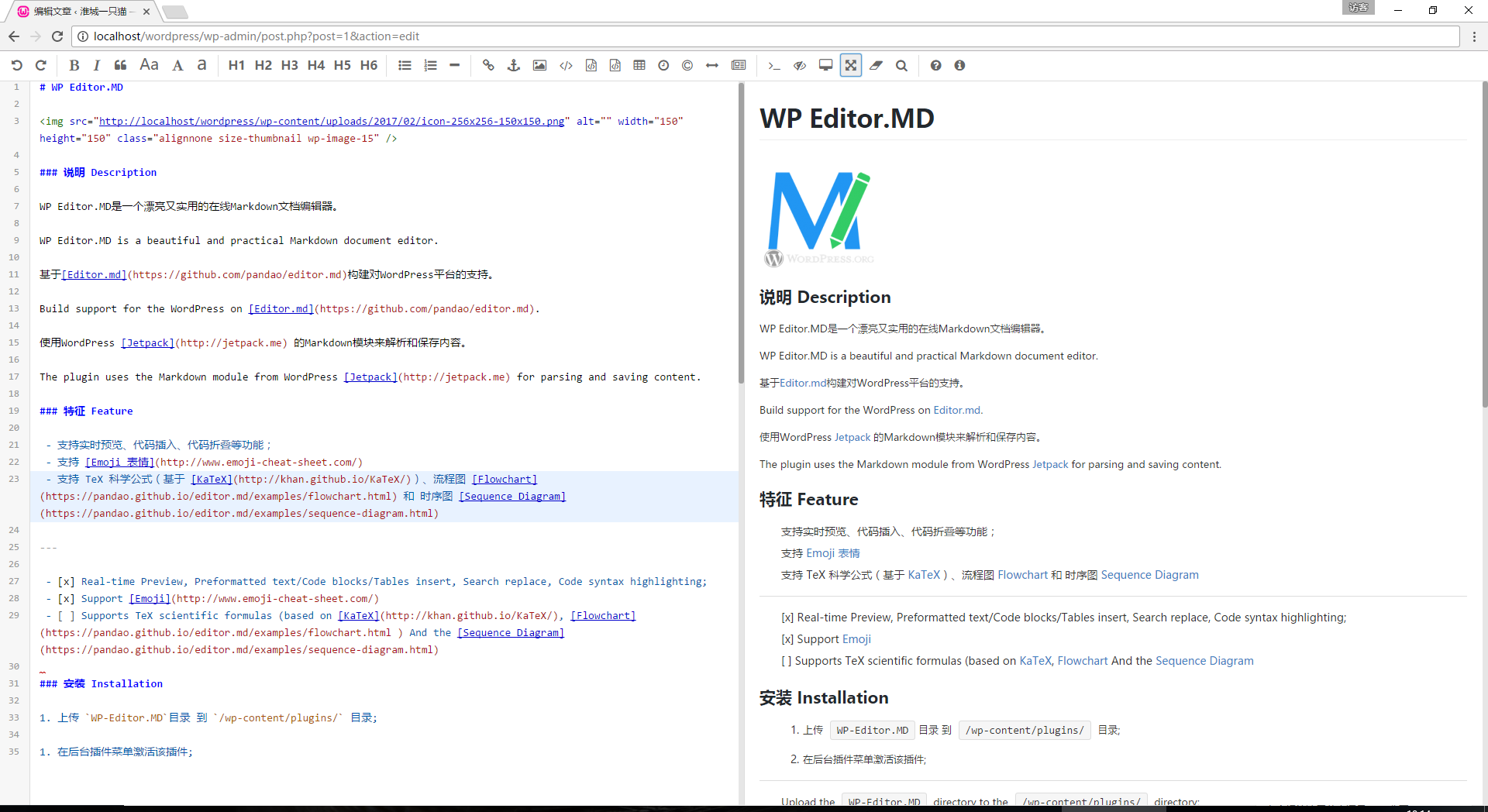Screen dimensions: 1488x812
Task: Insert the newspaper-style icon element
Action: [x=739, y=66]
